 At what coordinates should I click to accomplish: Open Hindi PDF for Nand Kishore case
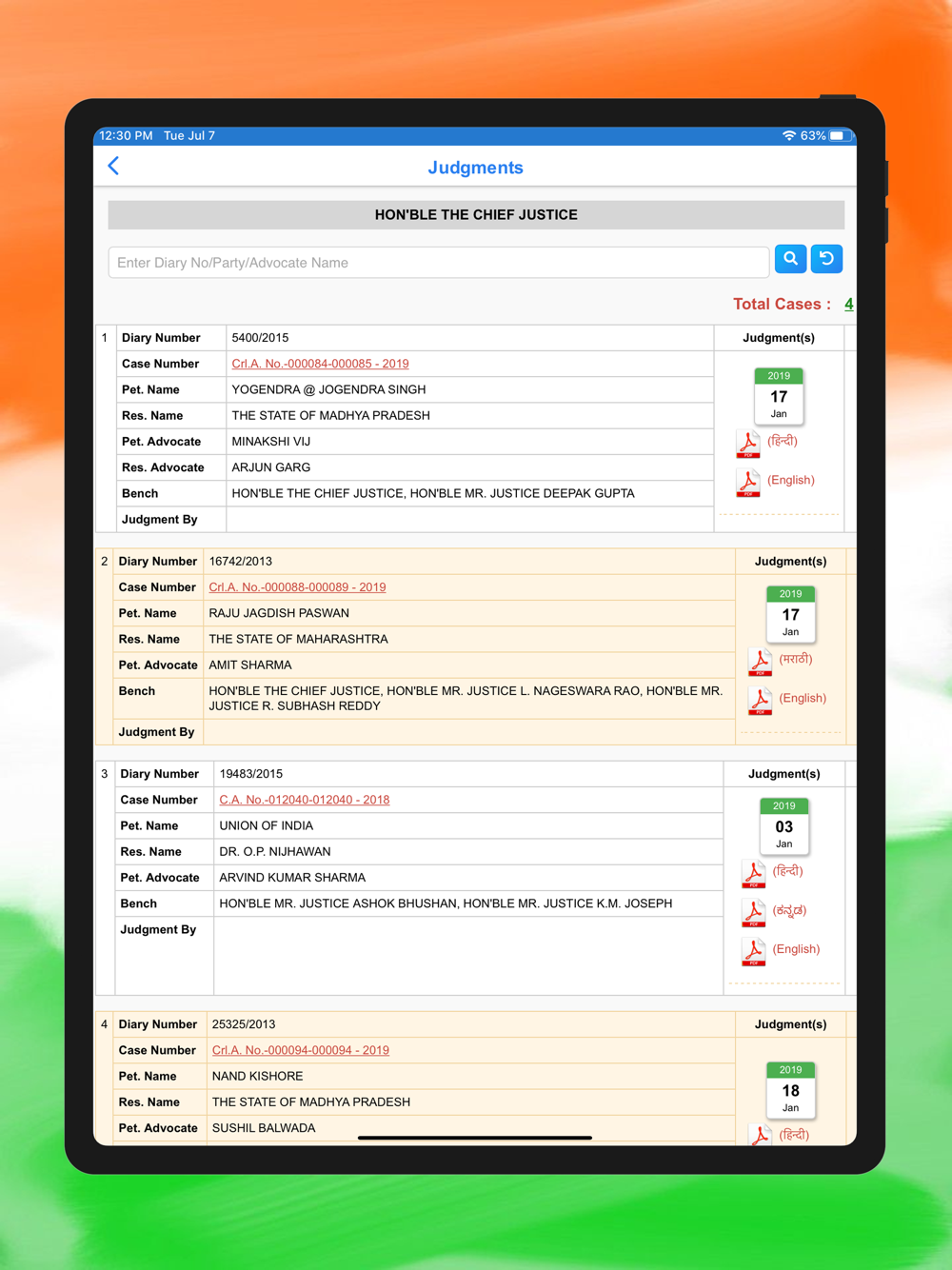(x=779, y=1134)
